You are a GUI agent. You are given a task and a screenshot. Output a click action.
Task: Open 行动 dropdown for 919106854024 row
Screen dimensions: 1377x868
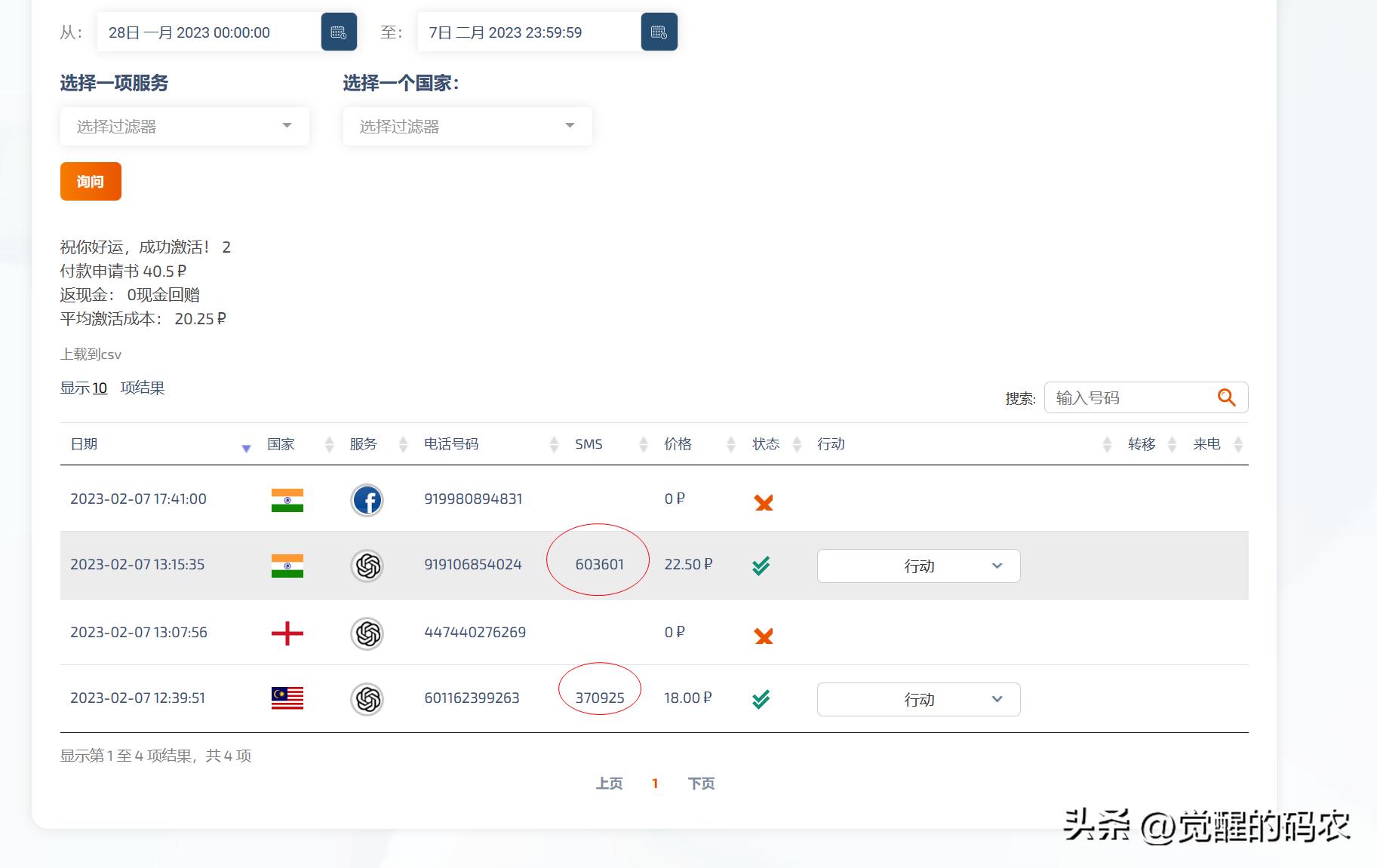(x=918, y=566)
